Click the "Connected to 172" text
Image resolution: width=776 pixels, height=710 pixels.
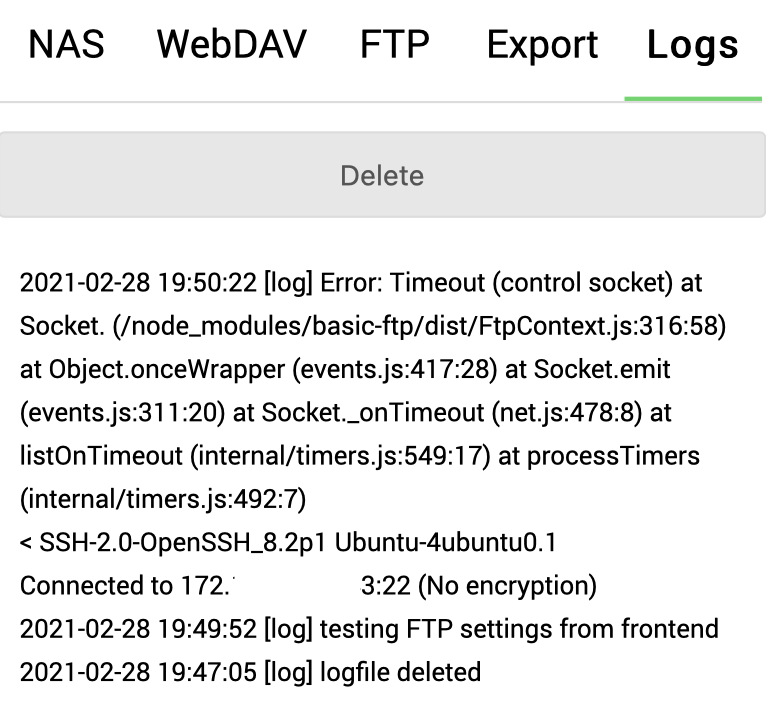126,585
